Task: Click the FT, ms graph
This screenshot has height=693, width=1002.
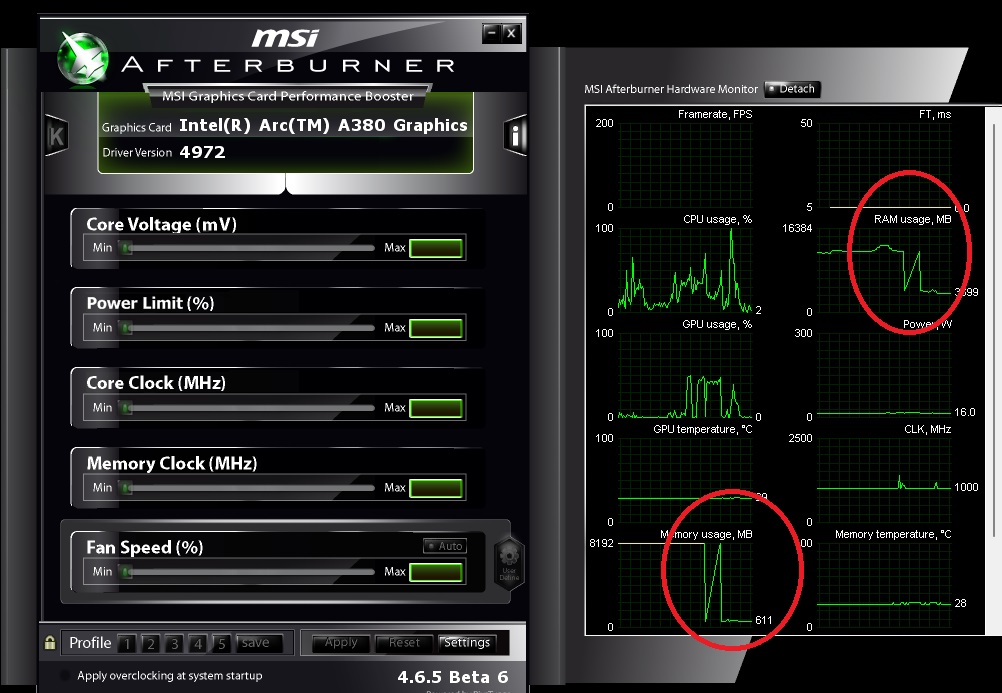Action: point(884,166)
